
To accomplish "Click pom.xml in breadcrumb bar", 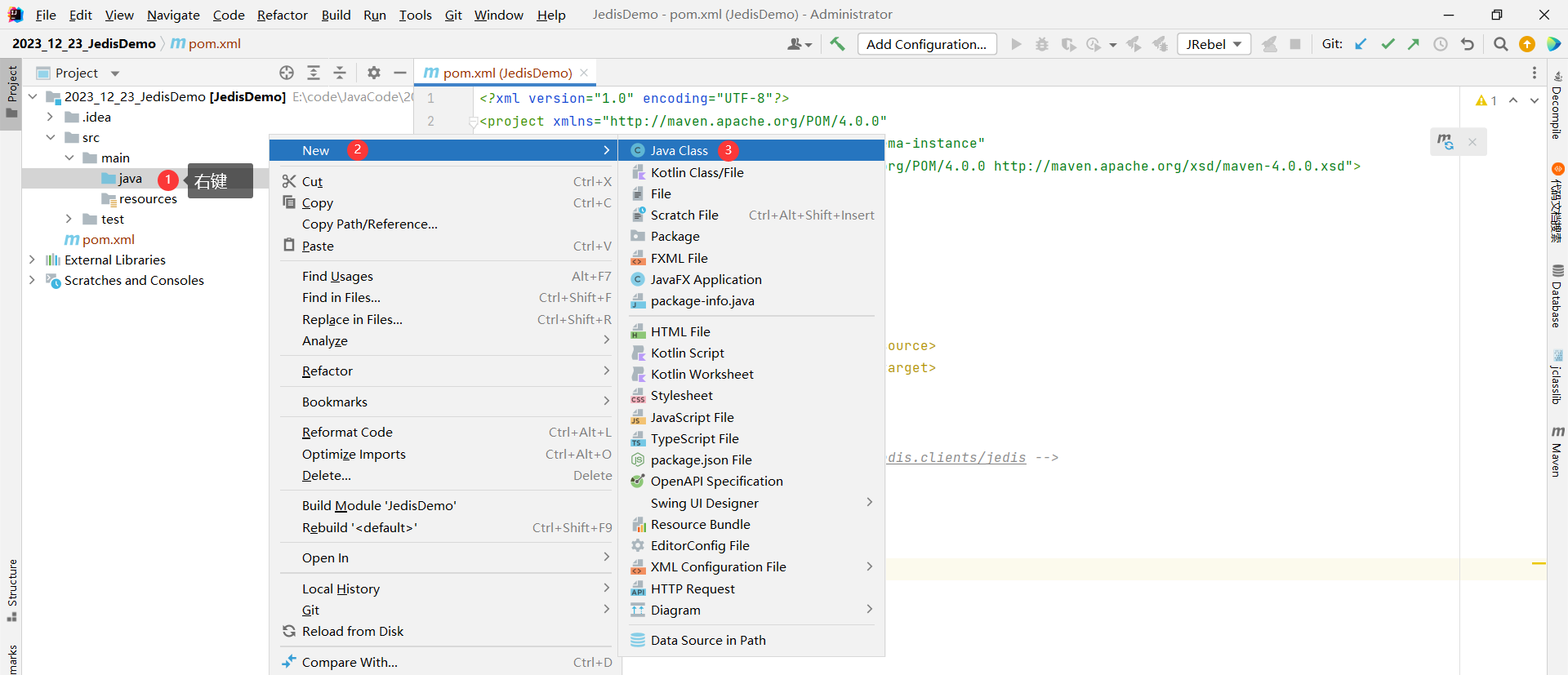I will pos(206,43).
